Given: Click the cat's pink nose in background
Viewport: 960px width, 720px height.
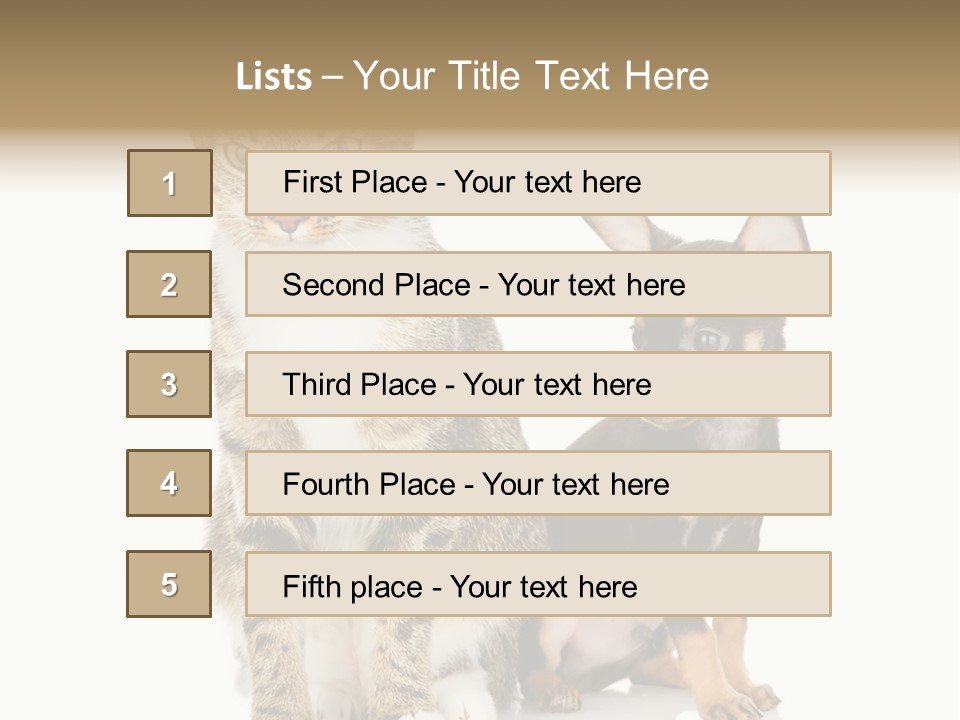Looking at the screenshot, I should point(289,226).
